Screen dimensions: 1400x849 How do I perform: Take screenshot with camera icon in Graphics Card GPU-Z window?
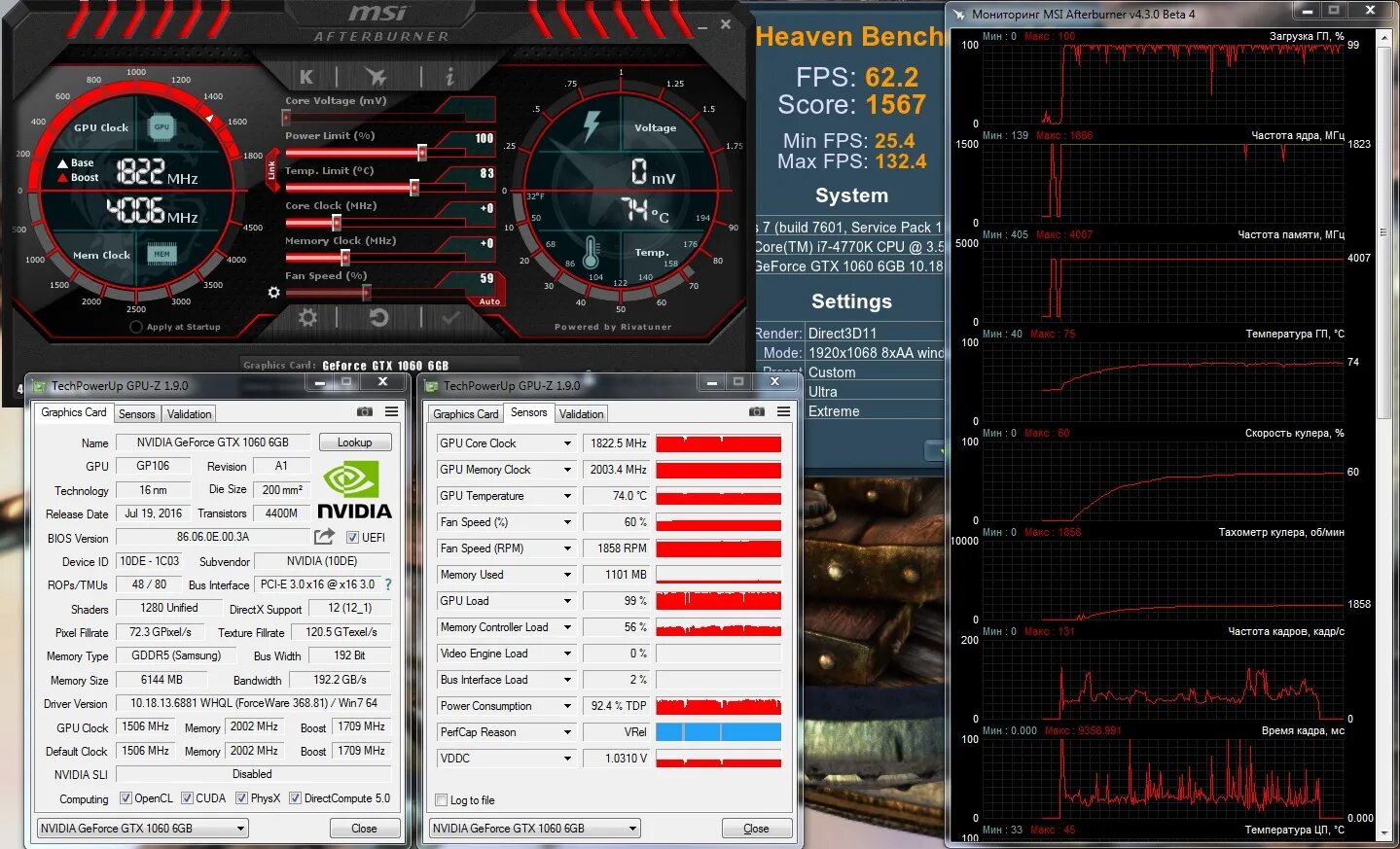[365, 411]
